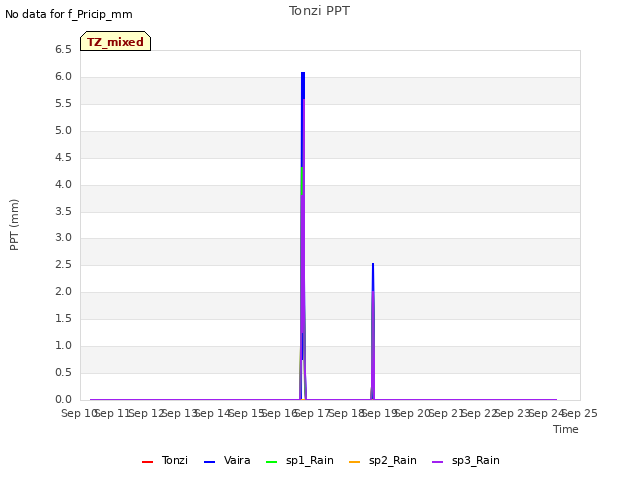Image resolution: width=640 pixels, height=480 pixels.
Task: Toggle the sp2_Rain legend entry
Action: pos(383,460)
